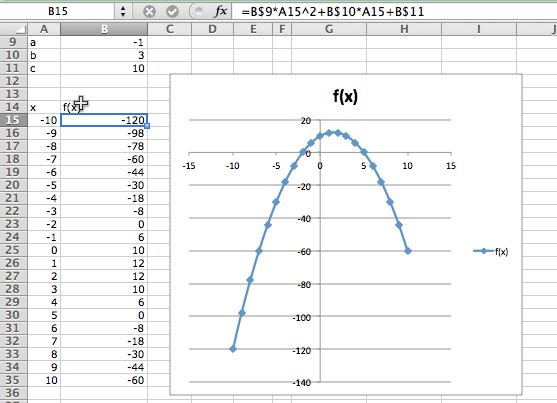557x403 pixels.
Task: Click the chart title f(x)
Action: [x=345, y=96]
